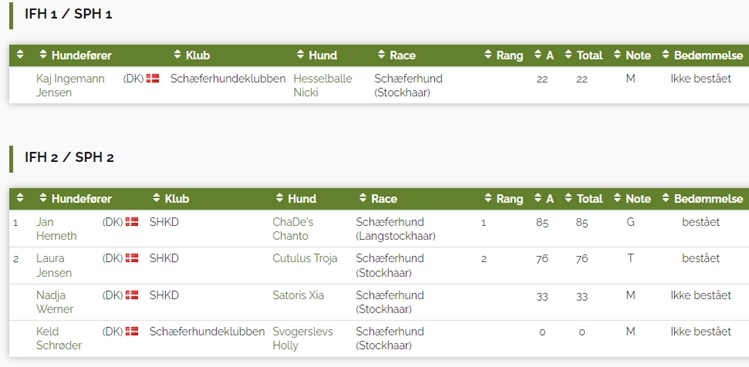Sort IFH 2 table by Bedømmelse column
The width and height of the screenshot is (749, 367).
point(702,199)
